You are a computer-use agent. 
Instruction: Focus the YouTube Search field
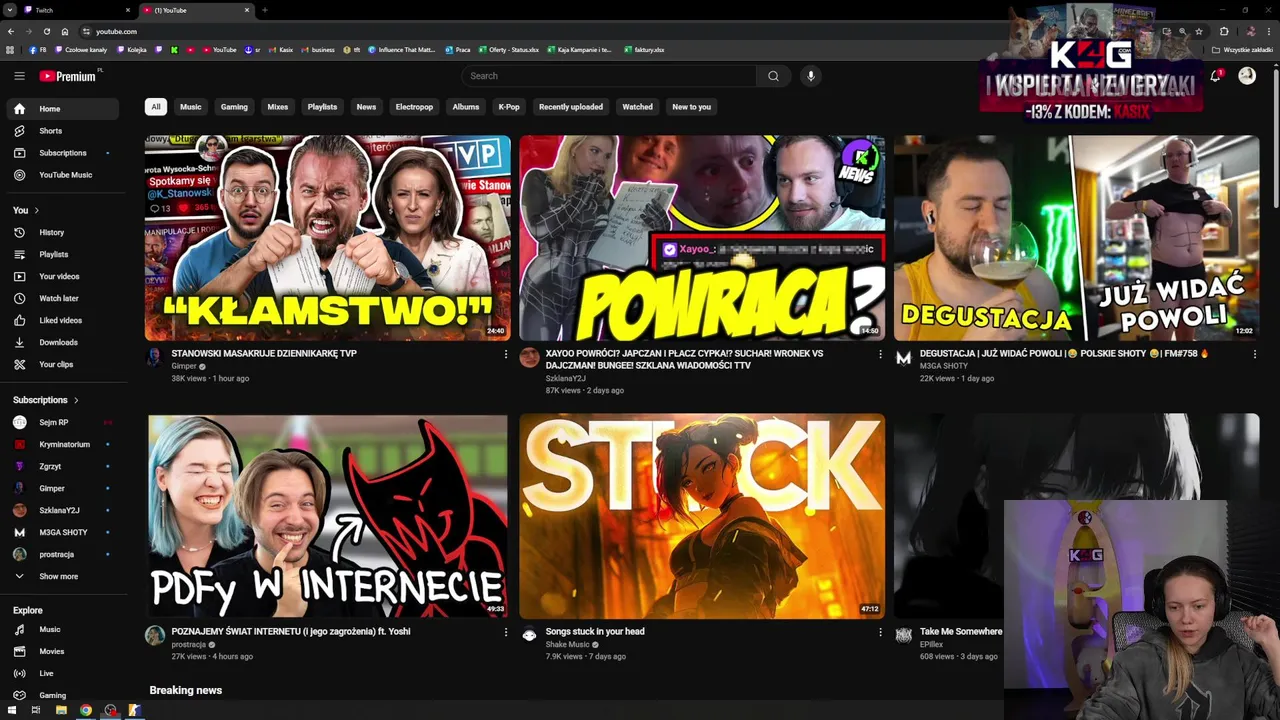610,76
